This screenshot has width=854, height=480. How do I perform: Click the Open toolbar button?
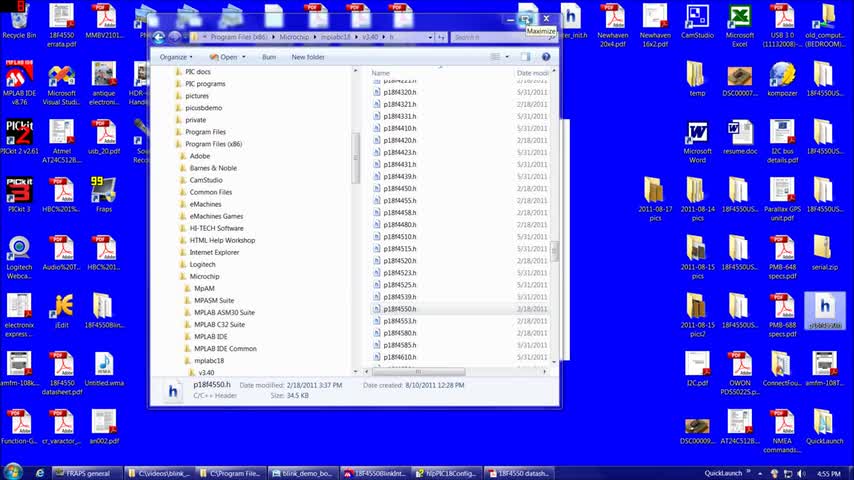[224, 57]
